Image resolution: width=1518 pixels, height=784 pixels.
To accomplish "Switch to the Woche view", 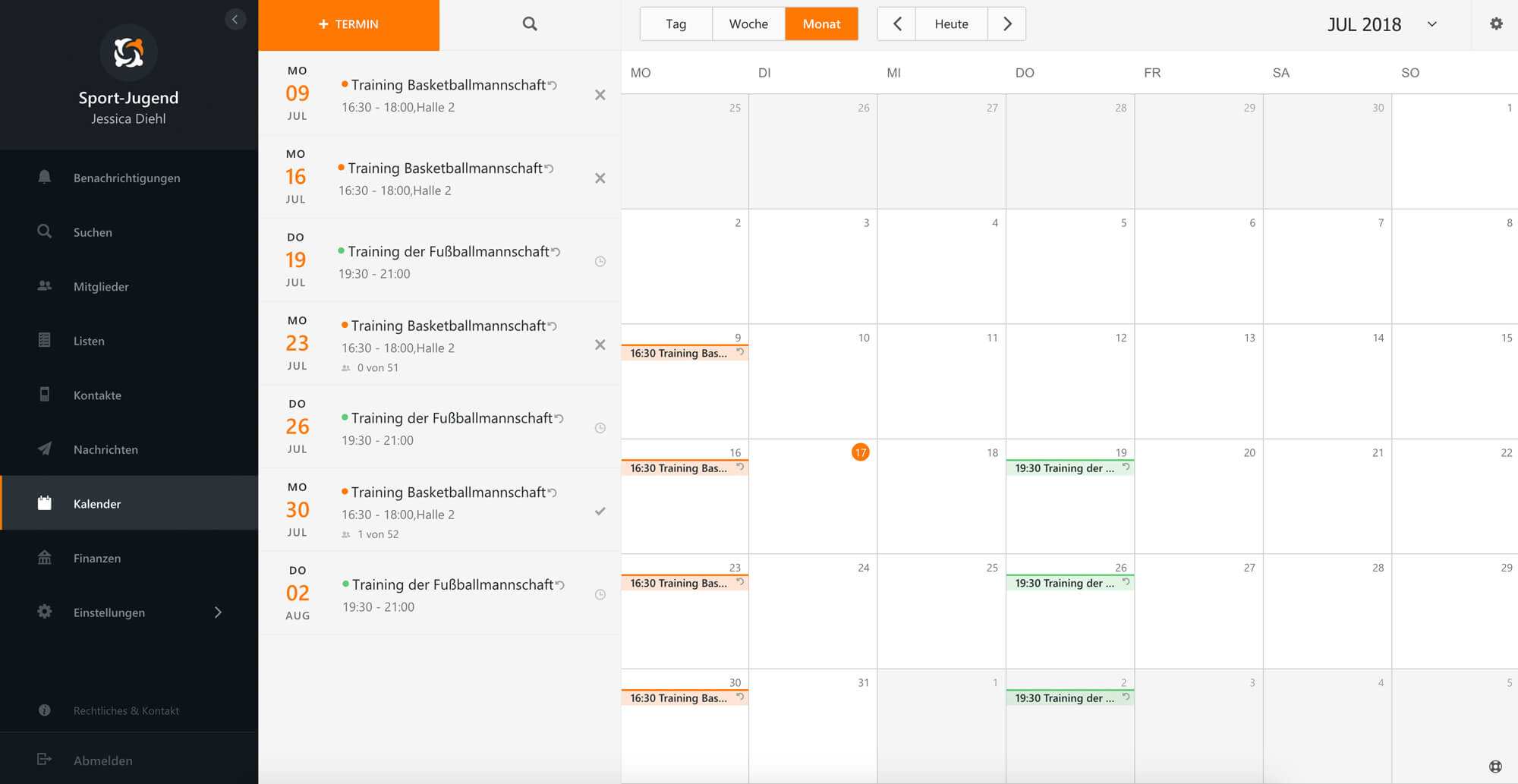I will tap(748, 24).
